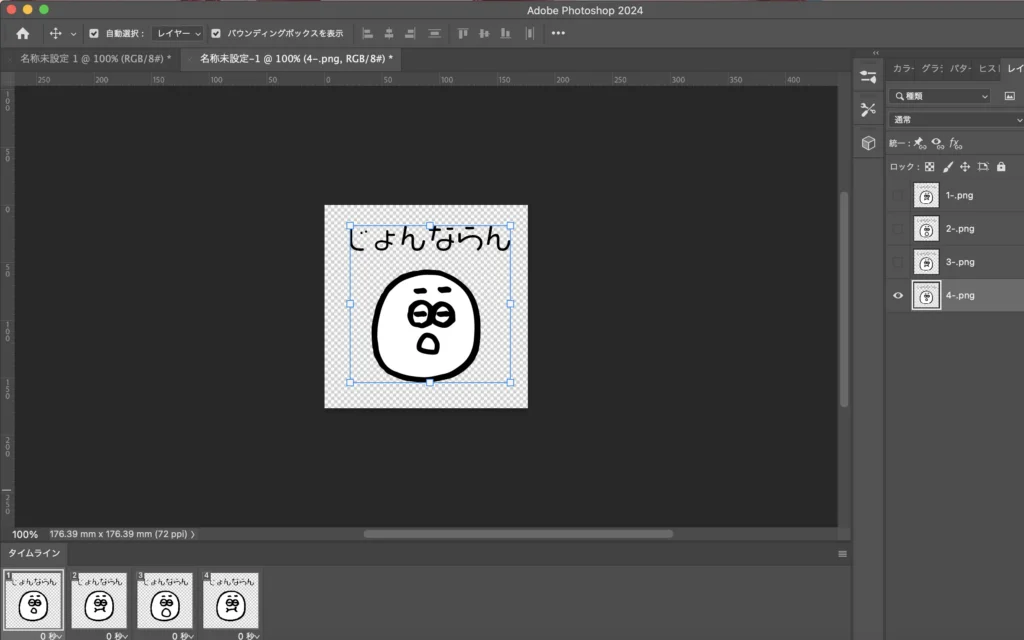Screen dimensions: 1024x640
Task: Open the 3D cube panel icon
Action: (x=868, y=143)
